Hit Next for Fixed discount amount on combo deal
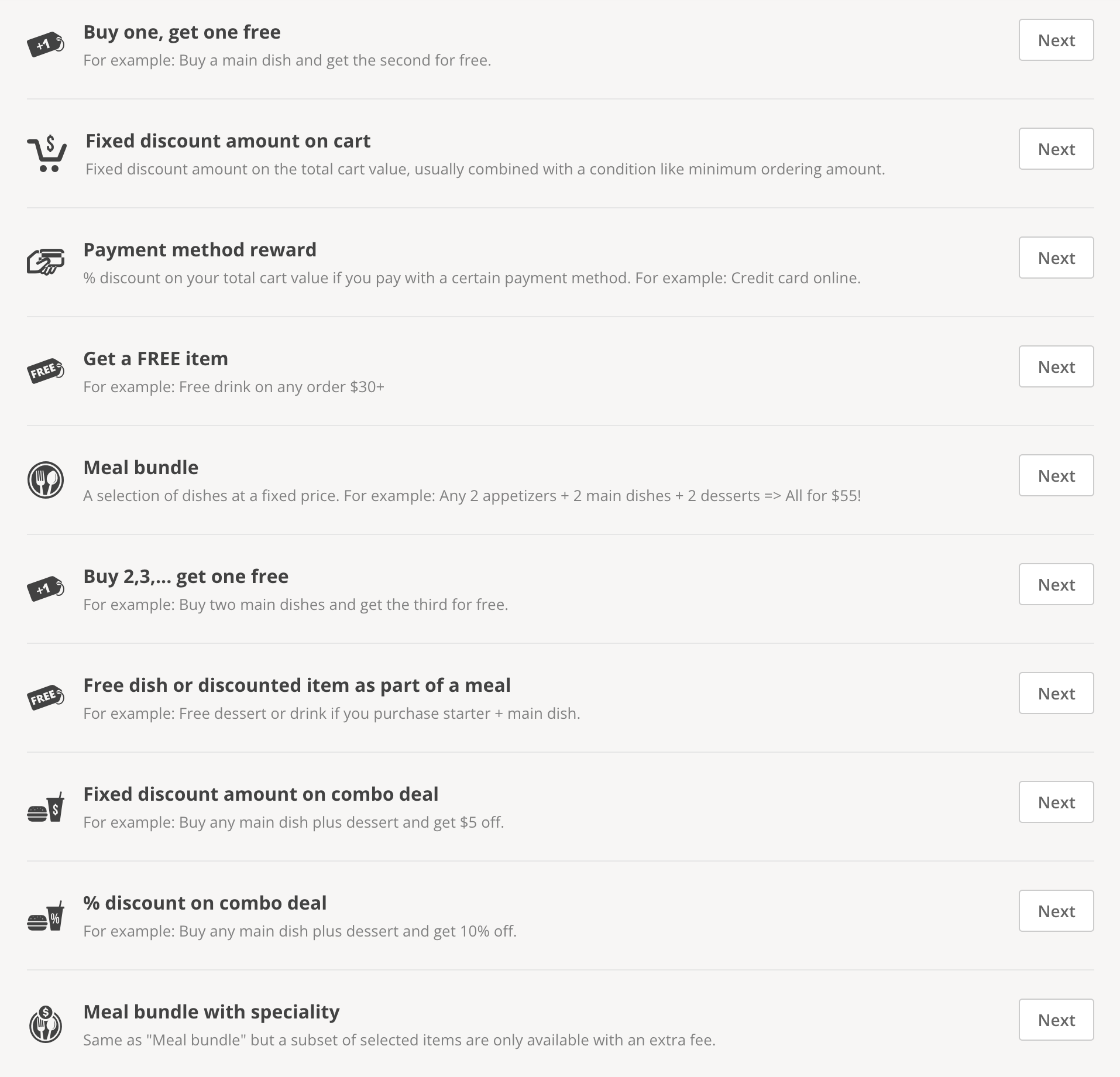The width and height of the screenshot is (1120, 1077). click(x=1056, y=802)
